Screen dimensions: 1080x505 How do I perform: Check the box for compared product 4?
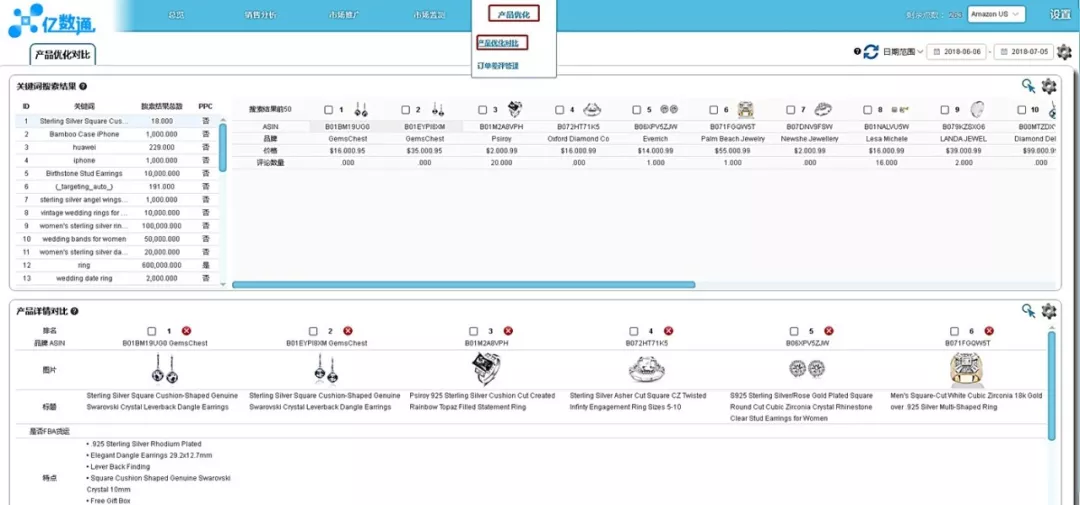point(634,331)
